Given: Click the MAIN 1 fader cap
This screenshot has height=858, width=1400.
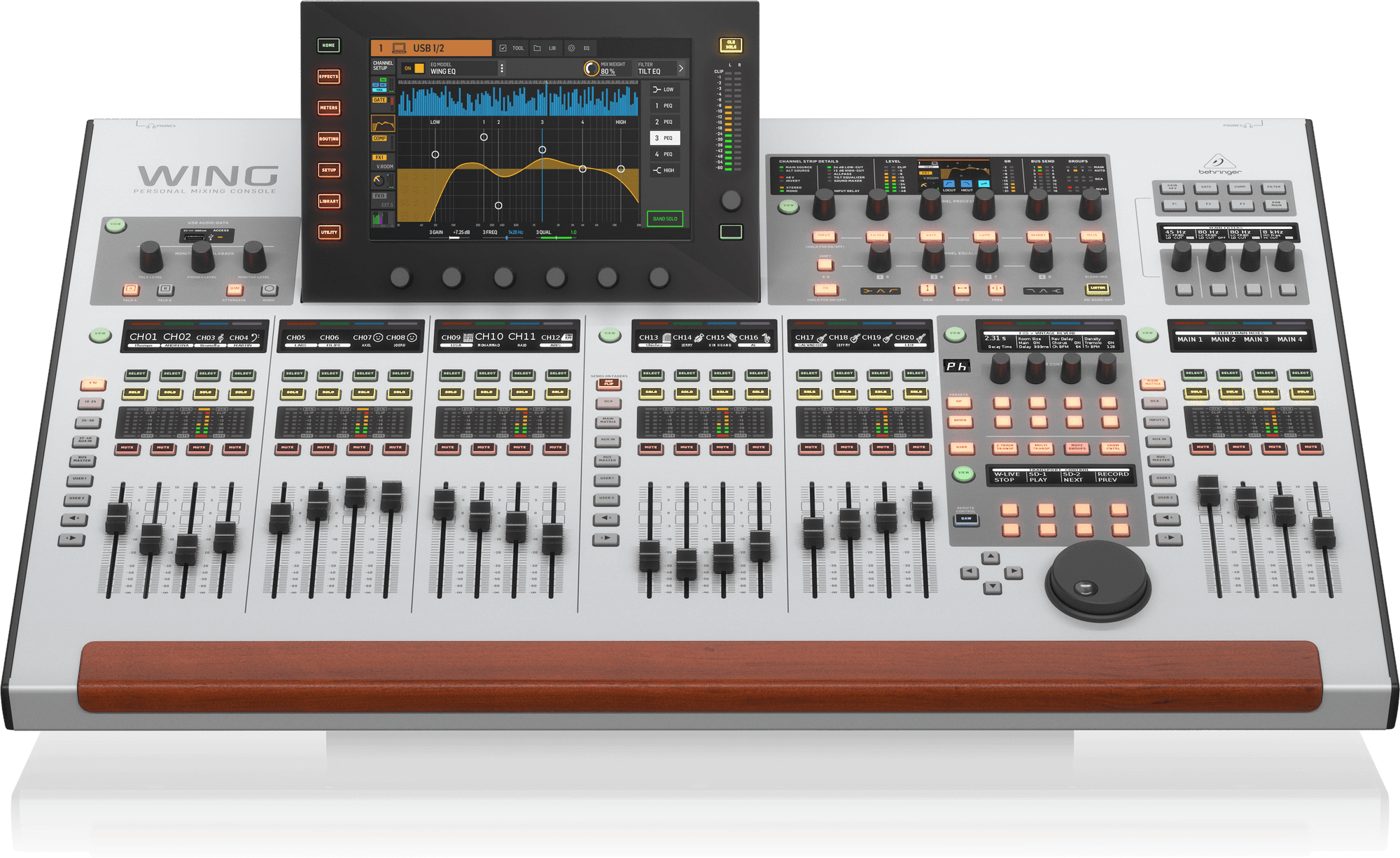Looking at the screenshot, I should point(1209,490).
